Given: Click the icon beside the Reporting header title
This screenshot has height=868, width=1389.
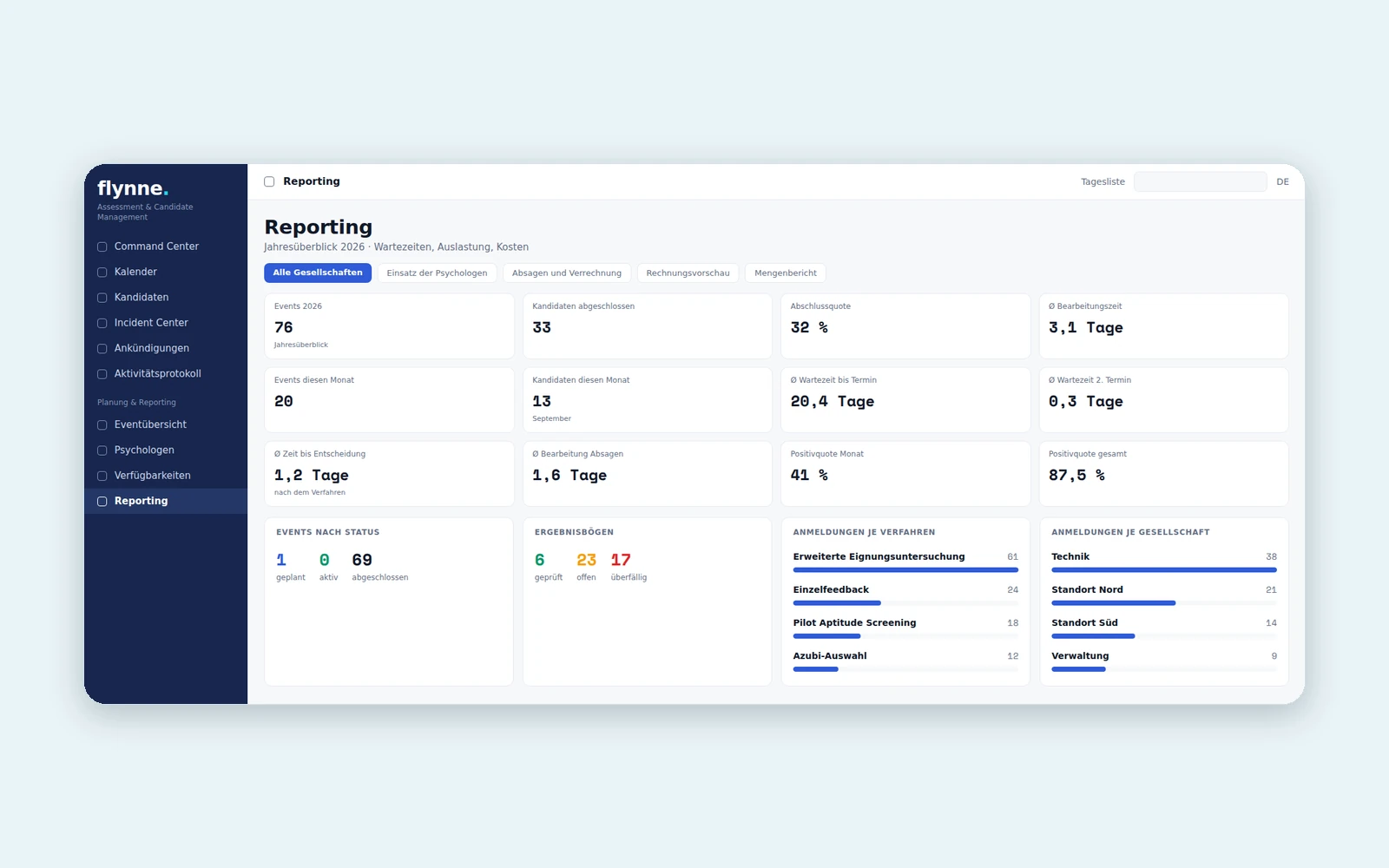Looking at the screenshot, I should [x=269, y=181].
